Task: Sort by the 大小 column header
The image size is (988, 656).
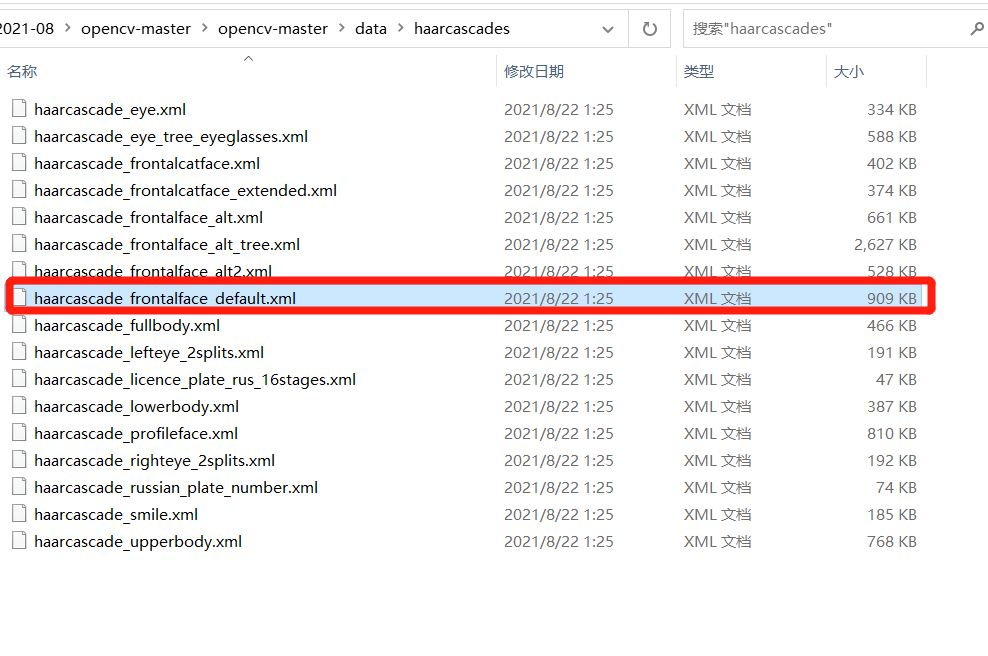Action: point(848,72)
